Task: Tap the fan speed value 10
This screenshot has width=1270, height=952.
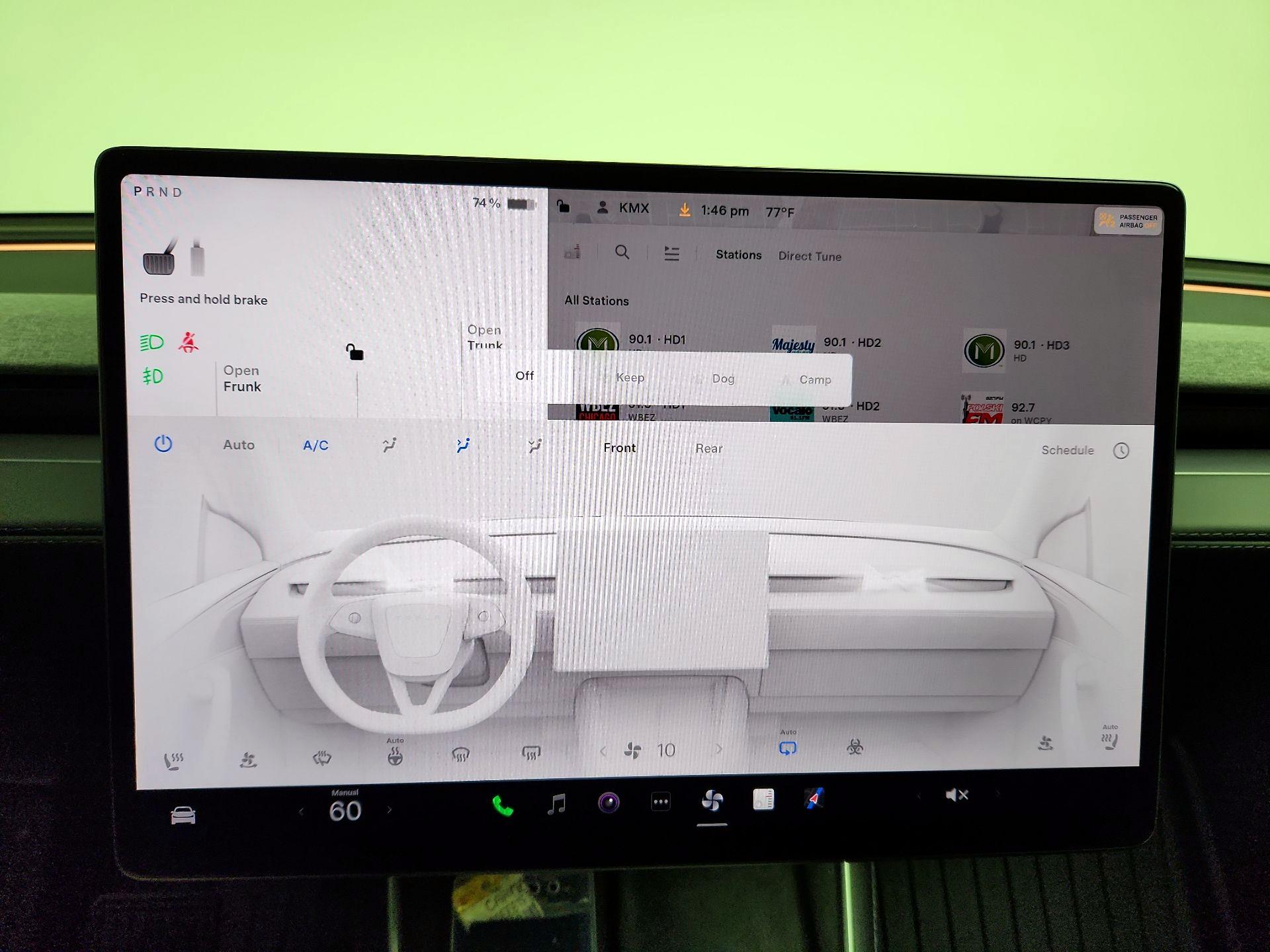Action: pos(666,750)
